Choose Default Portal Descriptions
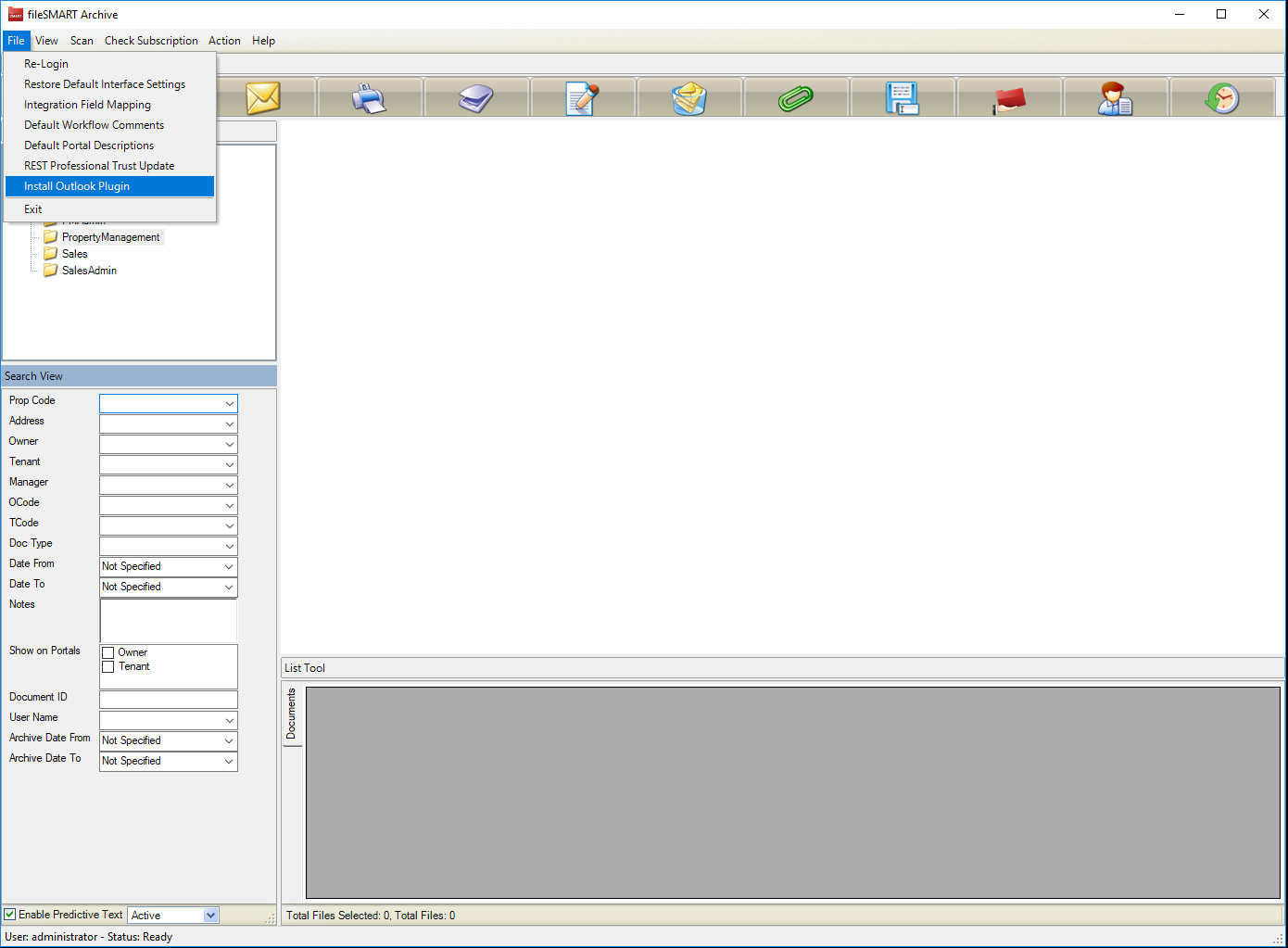Viewport: 1288px width, 948px height. tap(109, 145)
